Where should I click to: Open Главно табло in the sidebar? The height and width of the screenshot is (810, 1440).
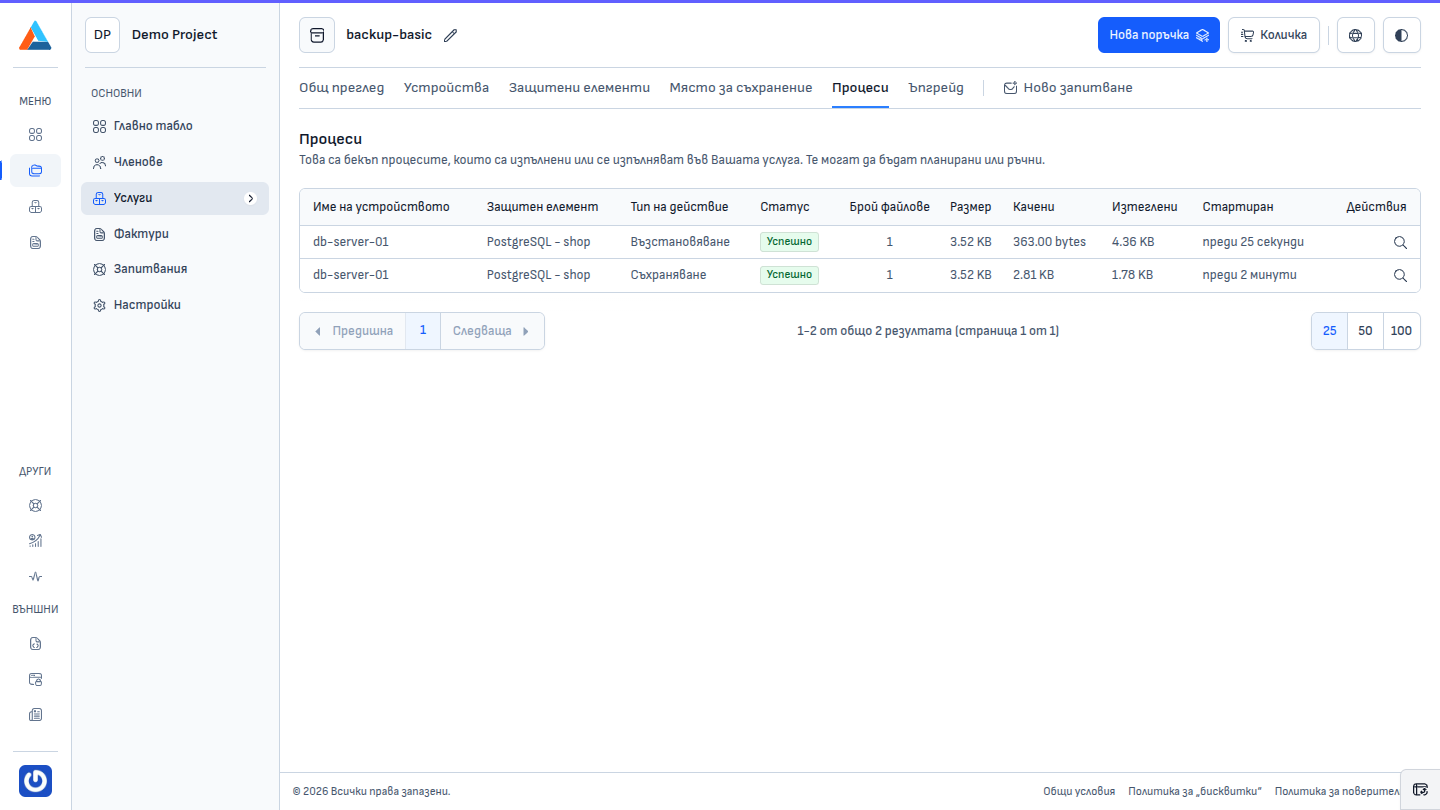(x=175, y=126)
